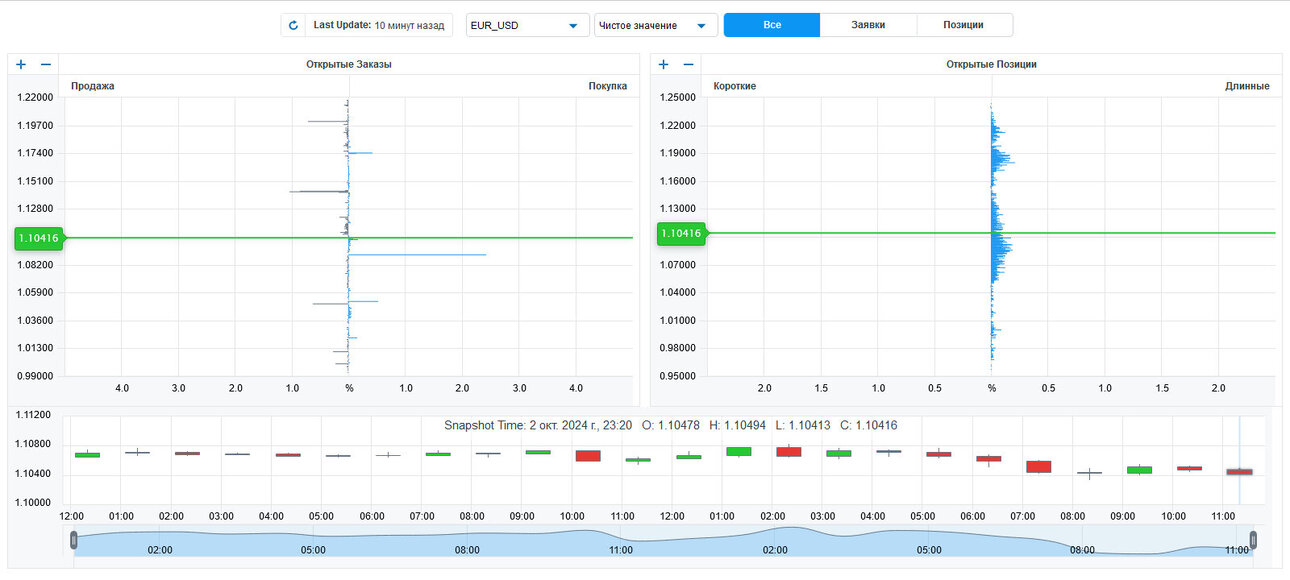Click the Длинные label
This screenshot has width=1290, height=580.
(x=1247, y=86)
